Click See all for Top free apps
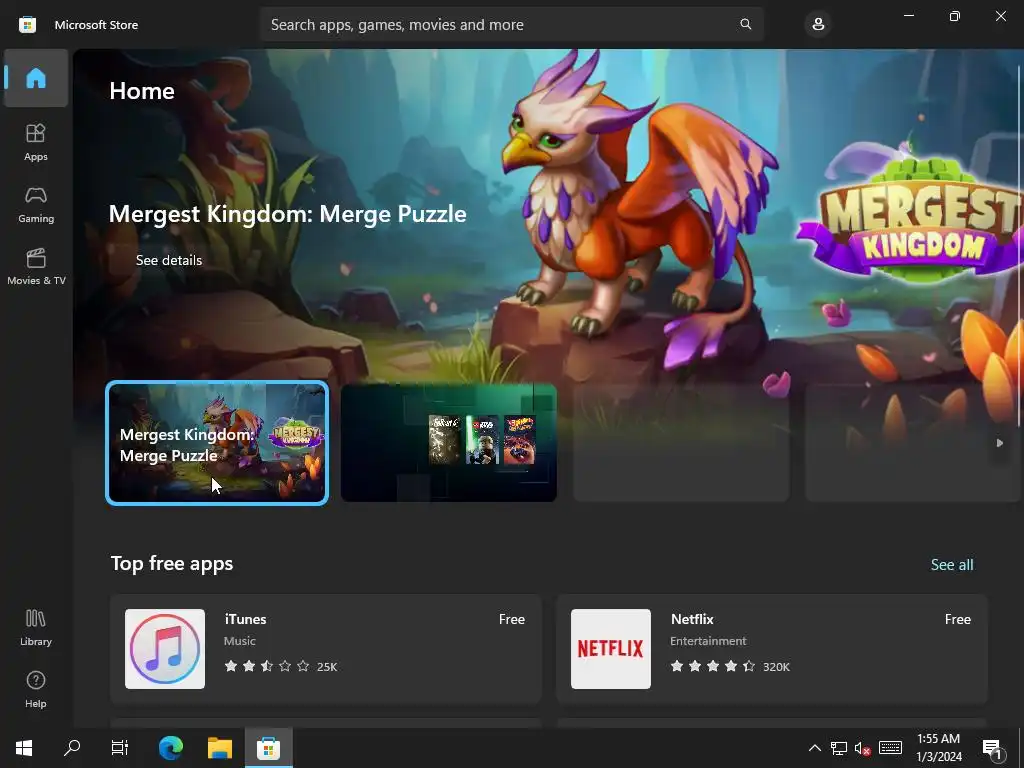The image size is (1024, 768). click(952, 564)
